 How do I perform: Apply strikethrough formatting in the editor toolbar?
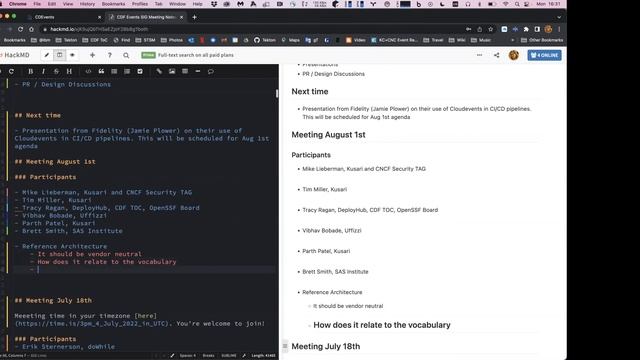click(56, 71)
